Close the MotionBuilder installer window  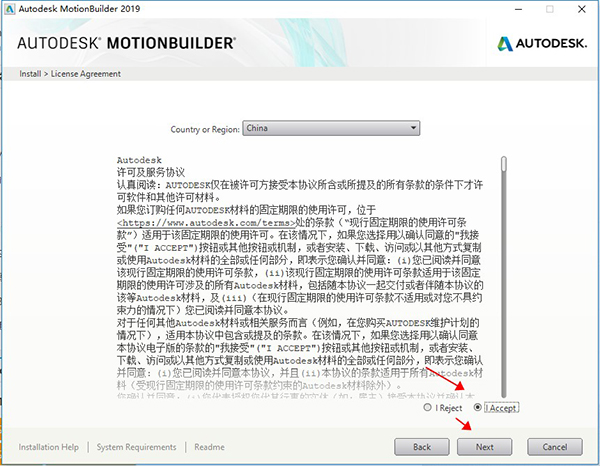[x=582, y=9]
